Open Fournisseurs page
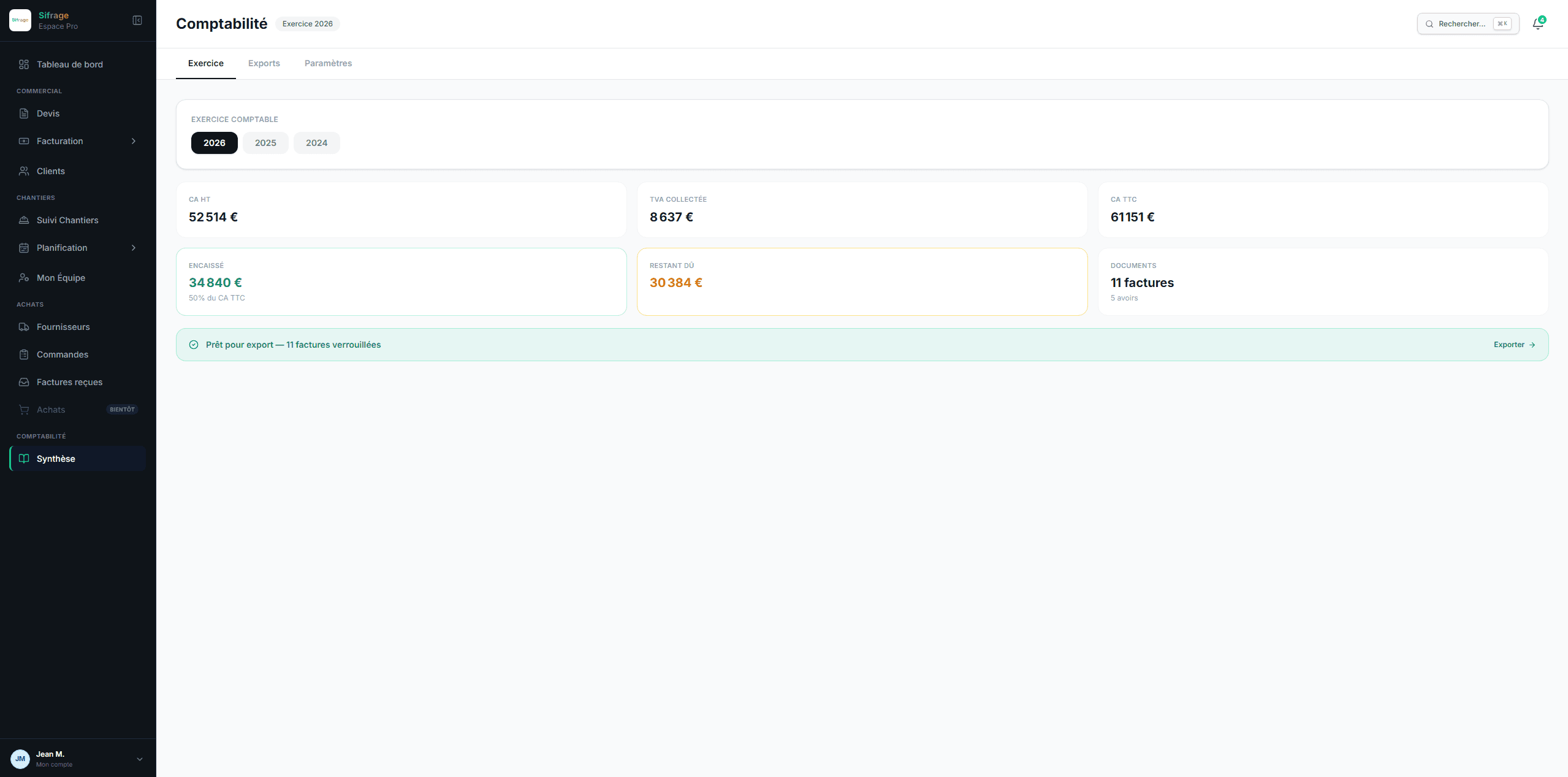The height and width of the screenshot is (777, 1568). [x=78, y=327]
